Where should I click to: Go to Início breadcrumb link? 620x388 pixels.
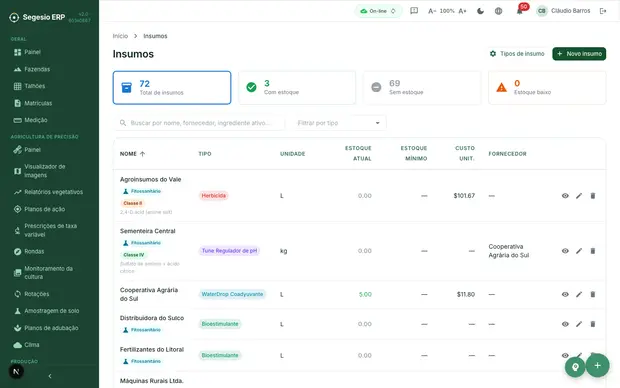pos(120,36)
